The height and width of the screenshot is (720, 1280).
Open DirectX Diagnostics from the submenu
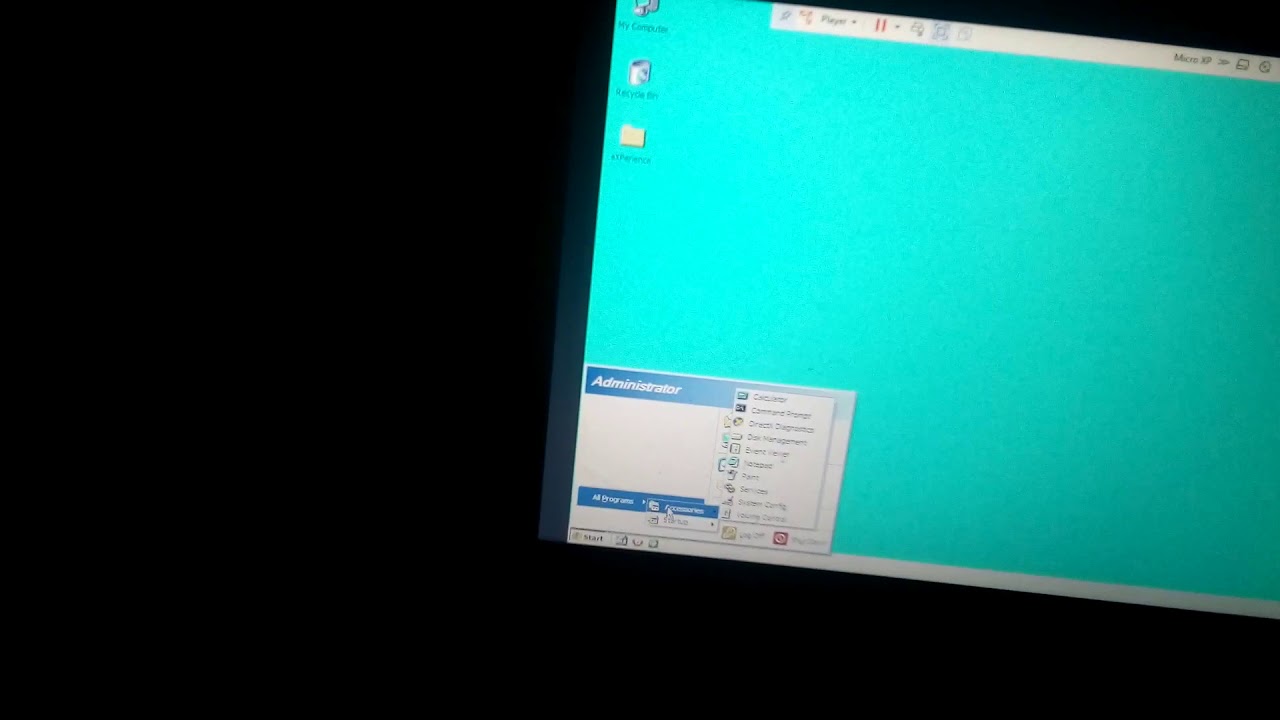tap(779, 425)
